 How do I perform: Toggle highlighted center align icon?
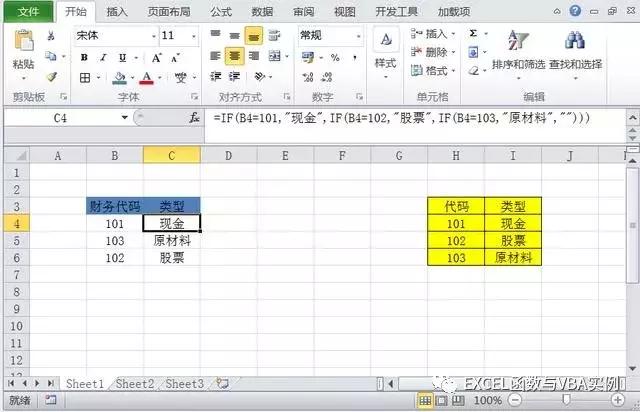[x=235, y=56]
